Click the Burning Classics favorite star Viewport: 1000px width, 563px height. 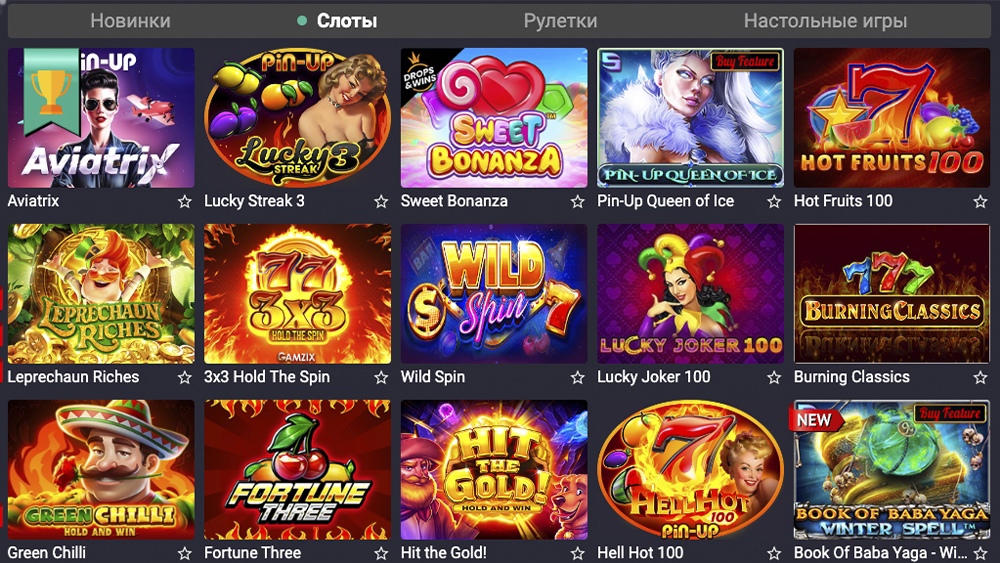point(980,377)
